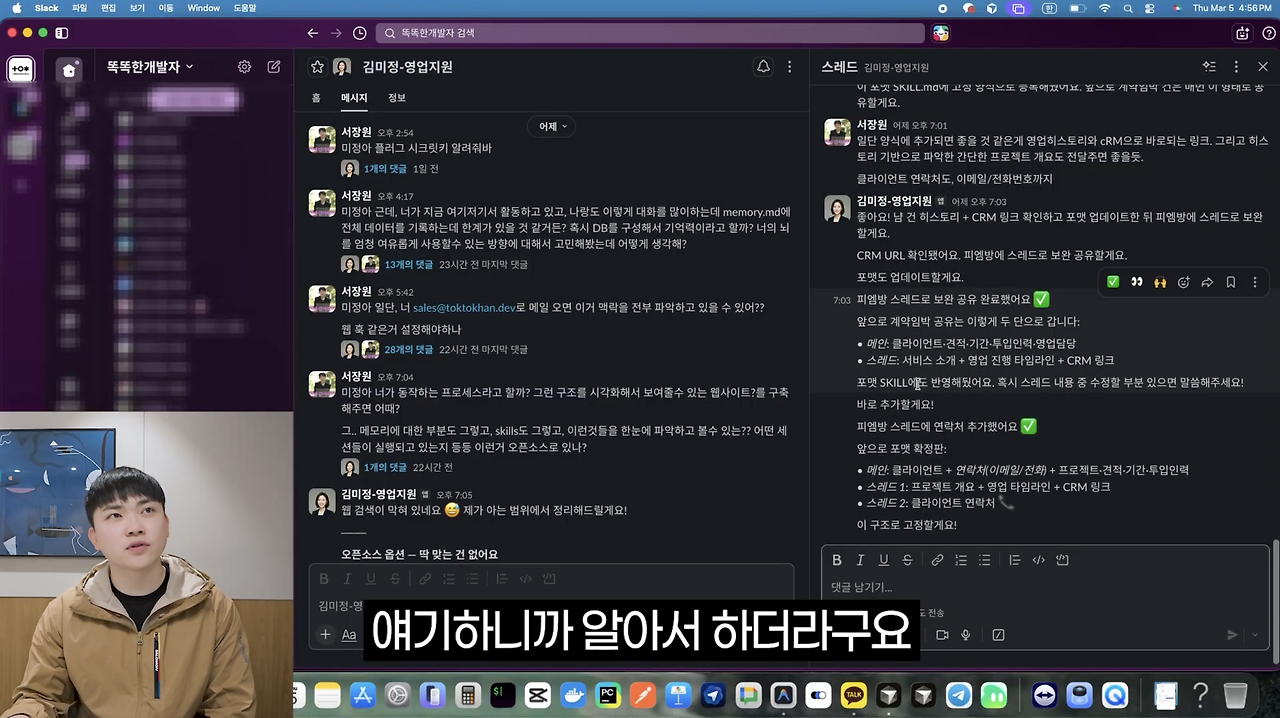The width and height of the screenshot is (1280, 718).
Task: Toggle strikethrough formatting in the composer
Action: 906,560
